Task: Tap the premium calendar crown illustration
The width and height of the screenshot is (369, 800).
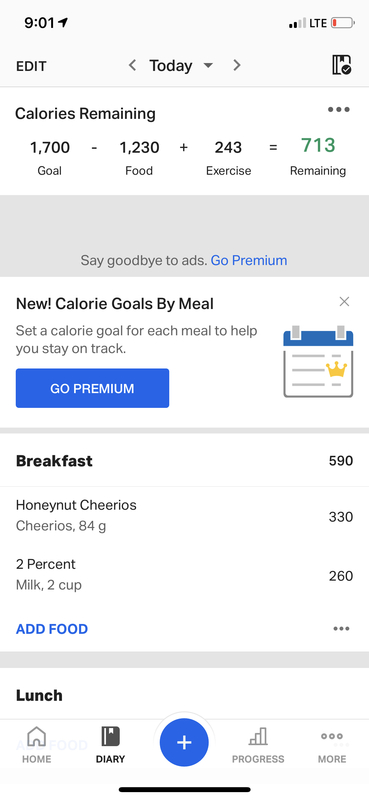Action: tap(318, 361)
